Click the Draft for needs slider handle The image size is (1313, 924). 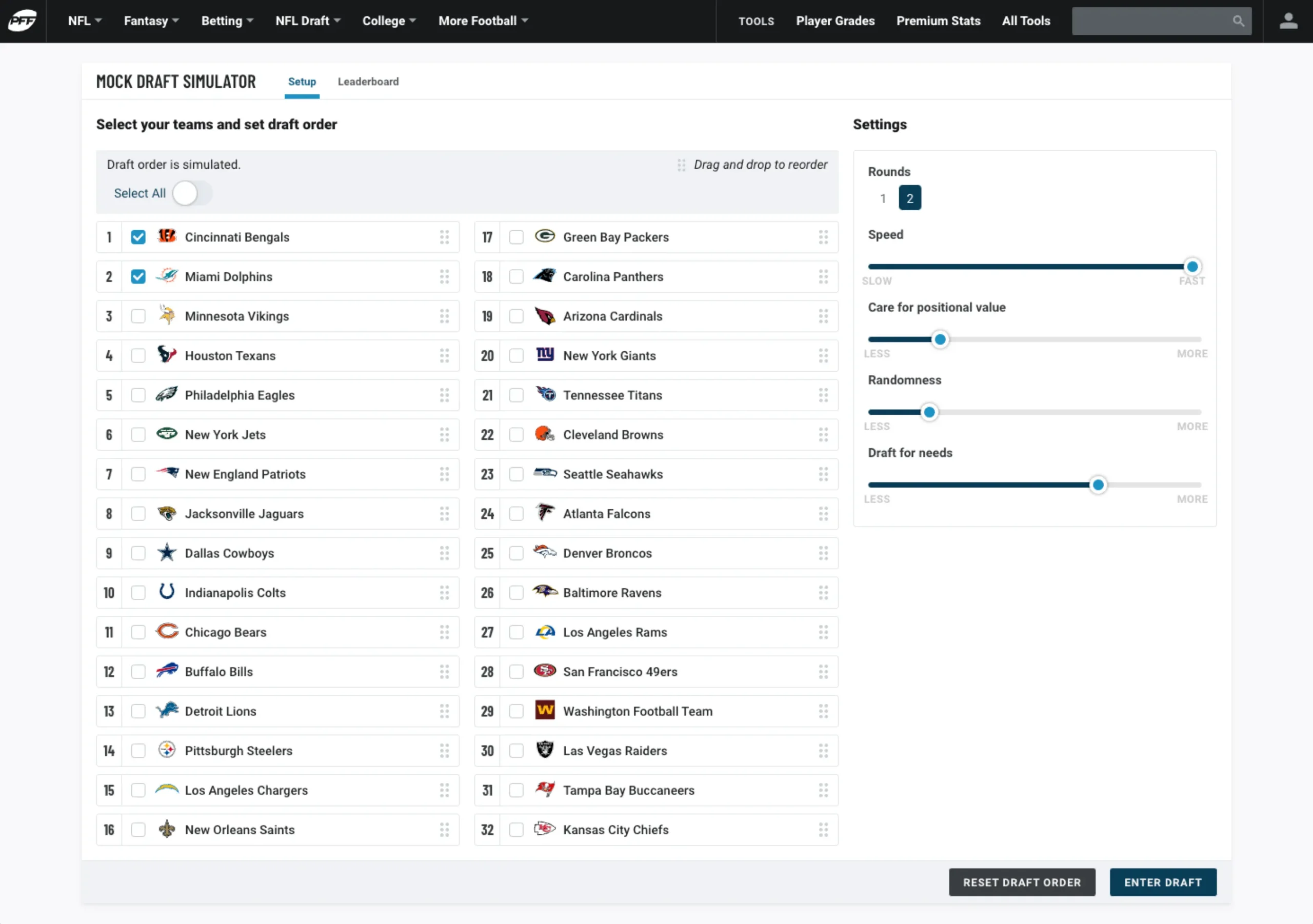point(1098,485)
